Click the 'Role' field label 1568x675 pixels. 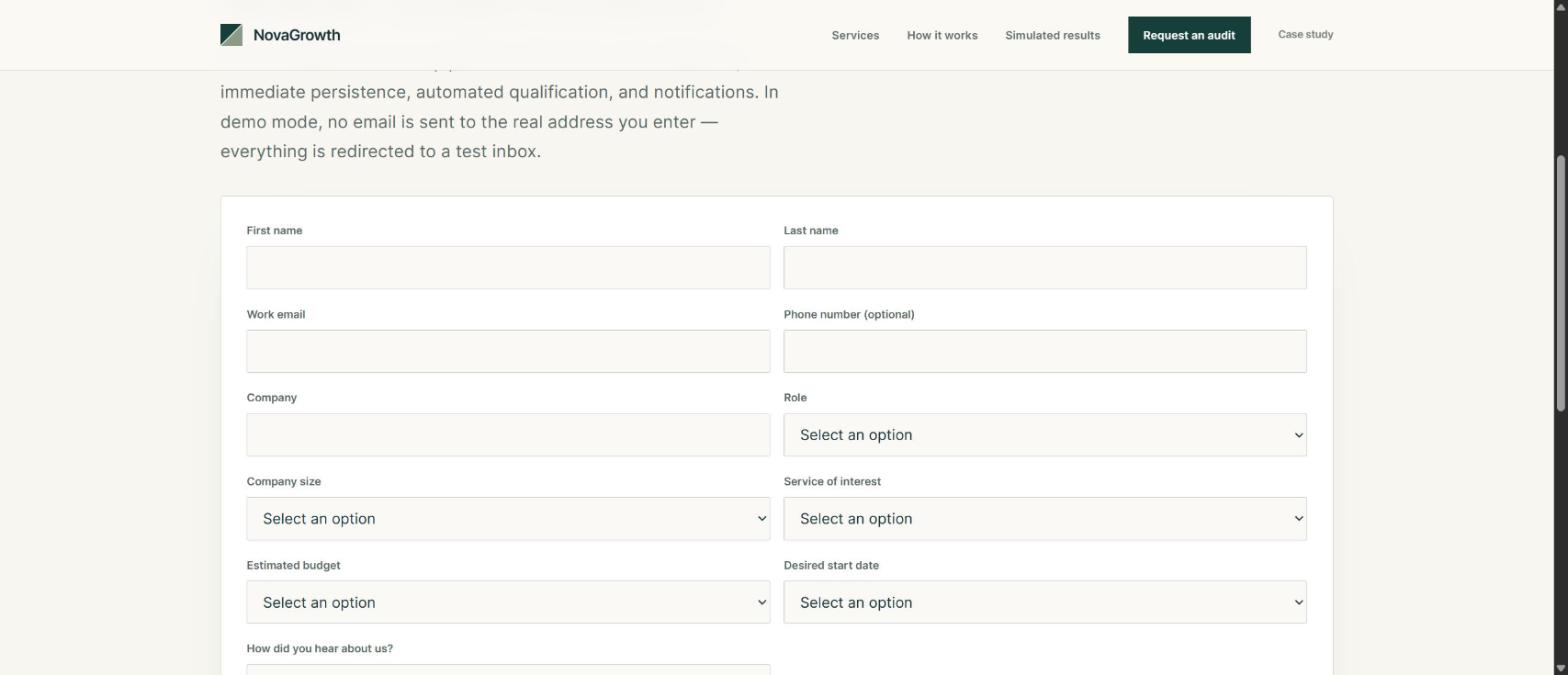click(x=795, y=397)
